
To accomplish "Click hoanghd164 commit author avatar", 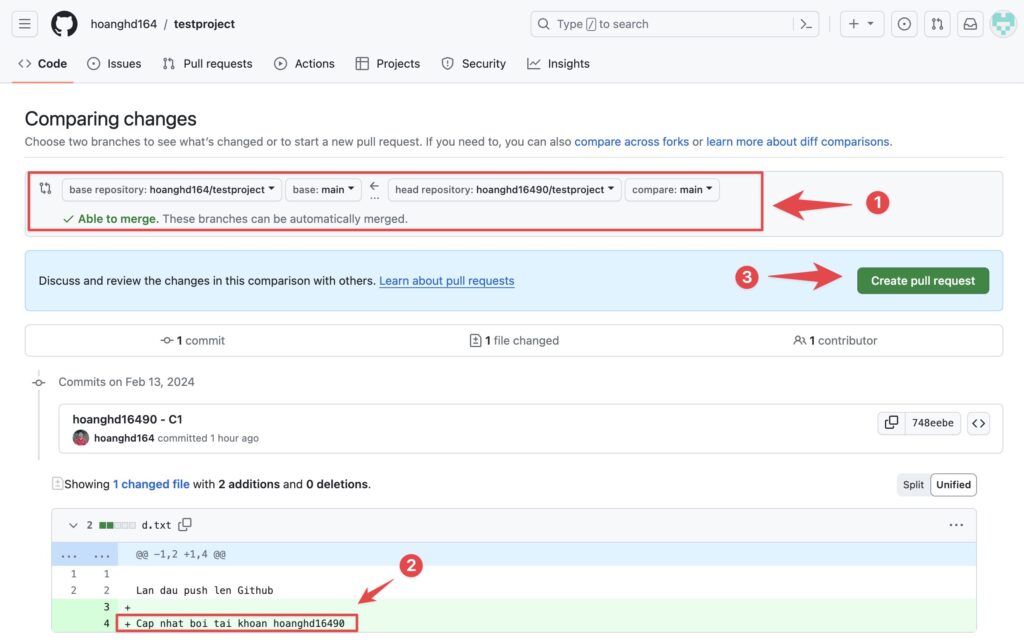I will tap(81, 438).
